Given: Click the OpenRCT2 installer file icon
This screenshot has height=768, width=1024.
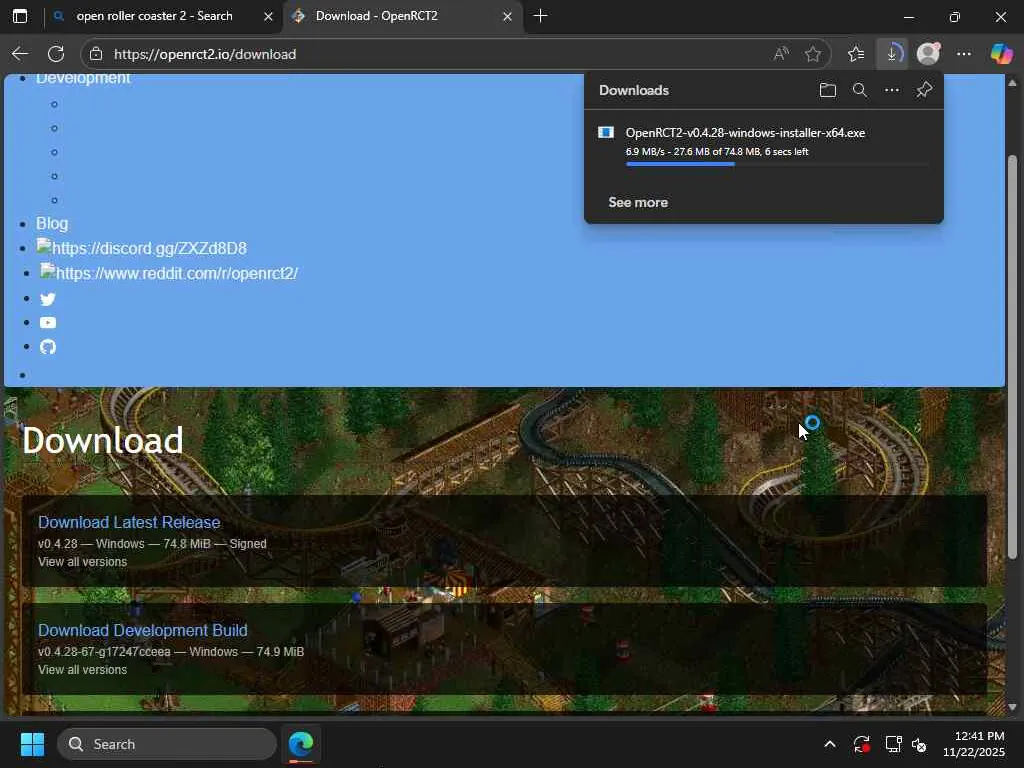Looking at the screenshot, I should coord(606,133).
